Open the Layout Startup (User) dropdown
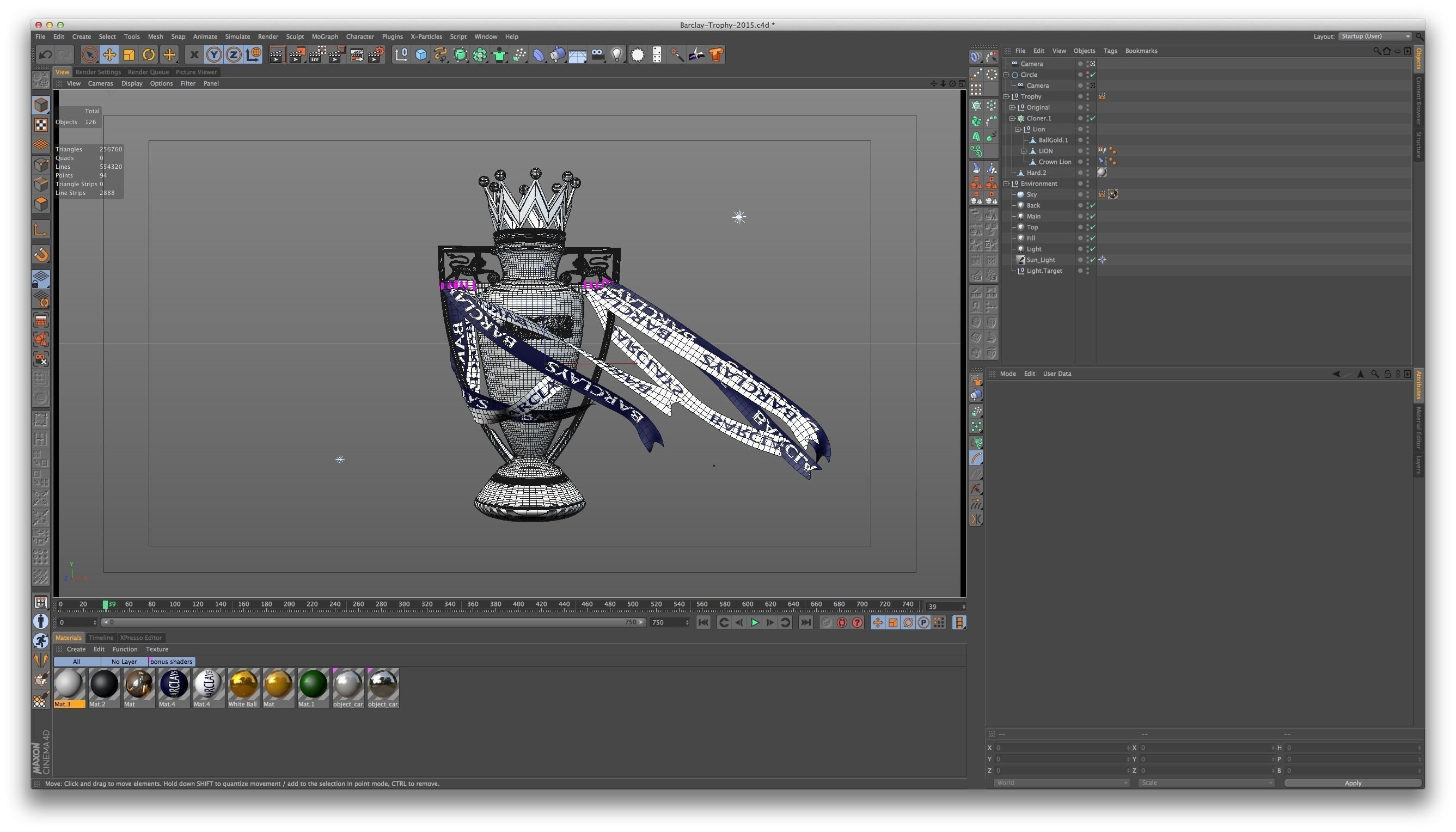Screen dimensions: 1456x832 coord(1374,36)
